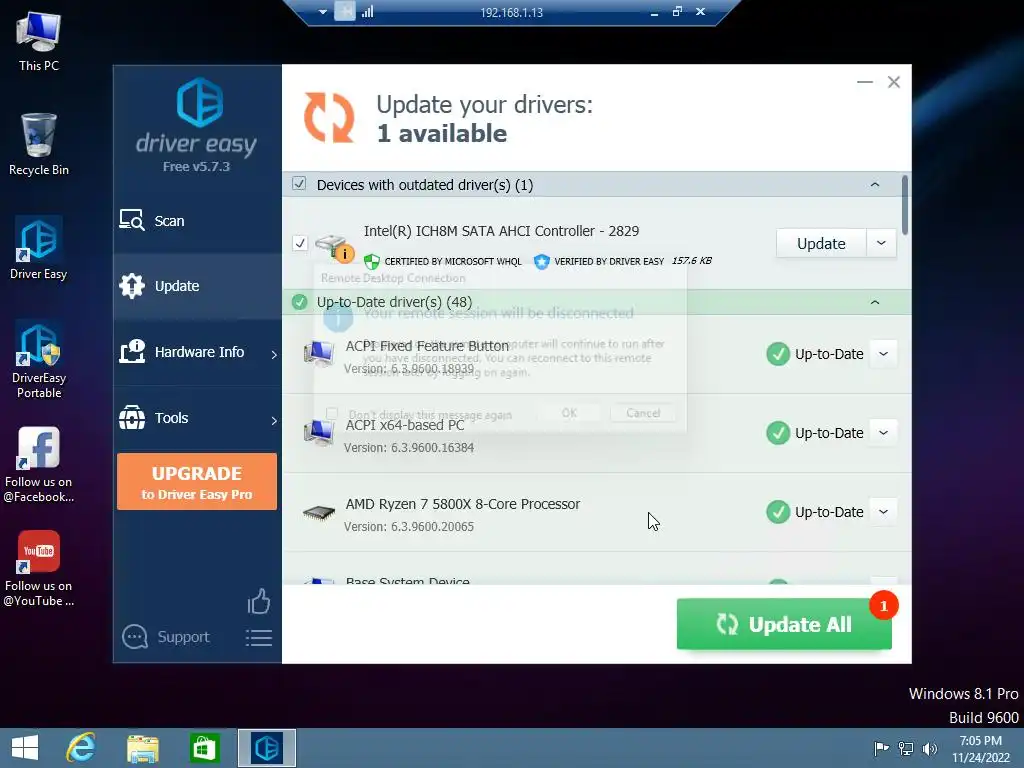Open File Explorer from taskbar
This screenshot has width=1024, height=768.
click(x=142, y=748)
